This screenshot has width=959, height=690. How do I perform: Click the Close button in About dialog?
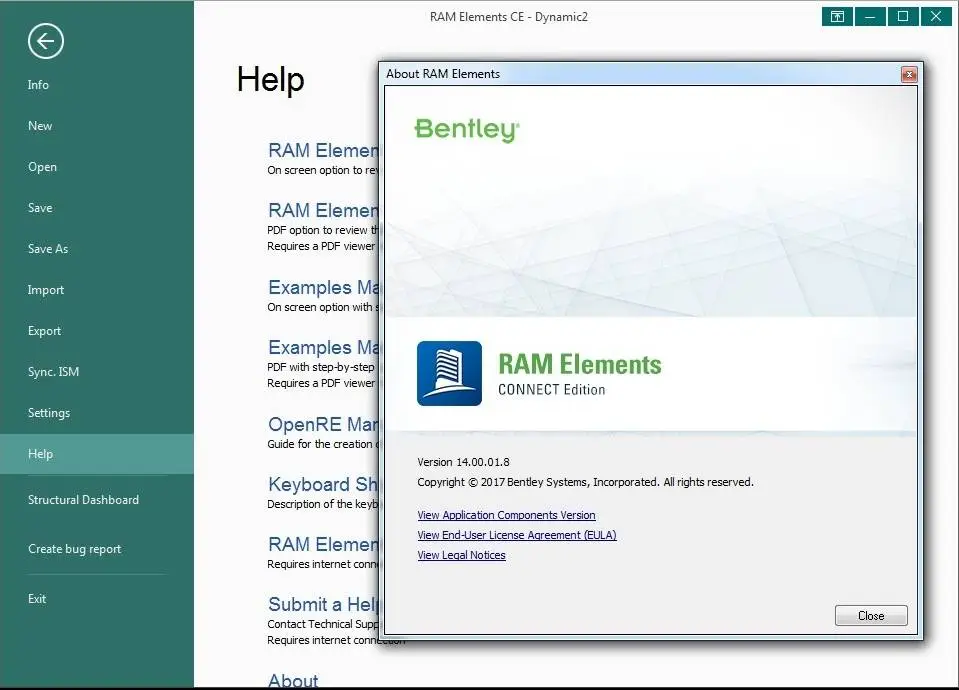(x=871, y=616)
